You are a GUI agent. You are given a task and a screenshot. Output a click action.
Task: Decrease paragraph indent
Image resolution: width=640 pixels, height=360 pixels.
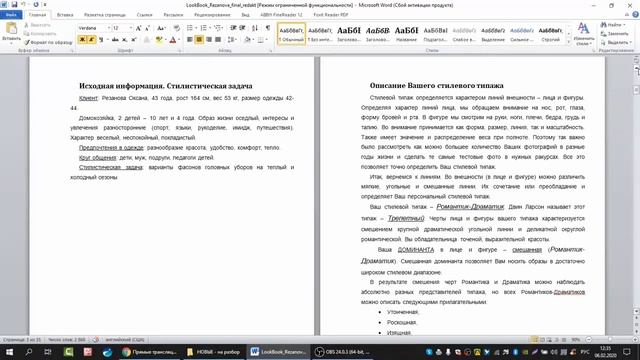pos(233,28)
